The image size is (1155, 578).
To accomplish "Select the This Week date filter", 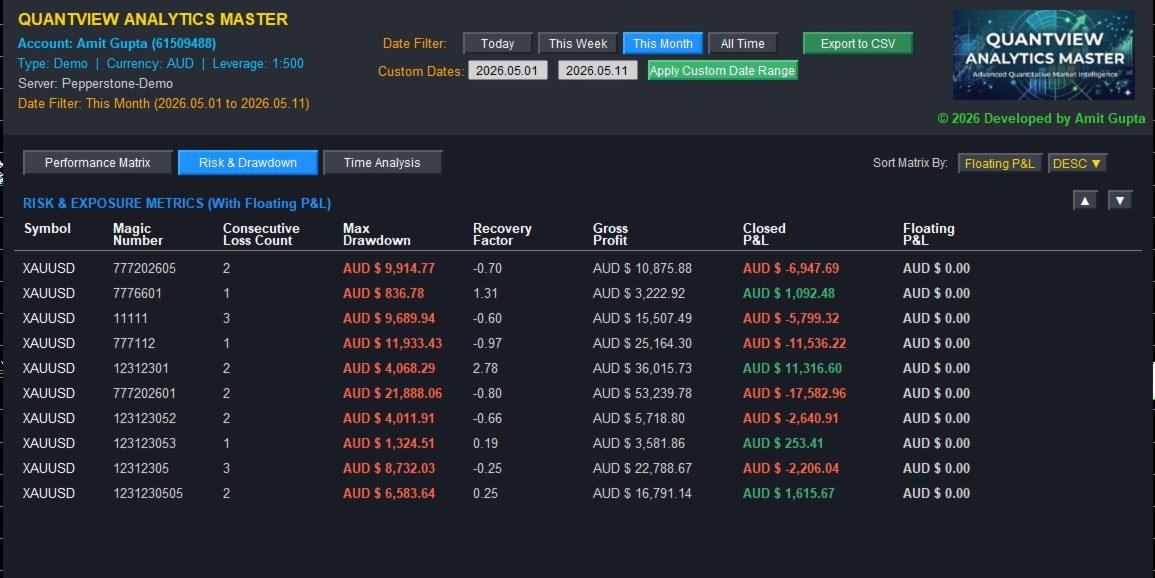I will pyautogui.click(x=578, y=43).
